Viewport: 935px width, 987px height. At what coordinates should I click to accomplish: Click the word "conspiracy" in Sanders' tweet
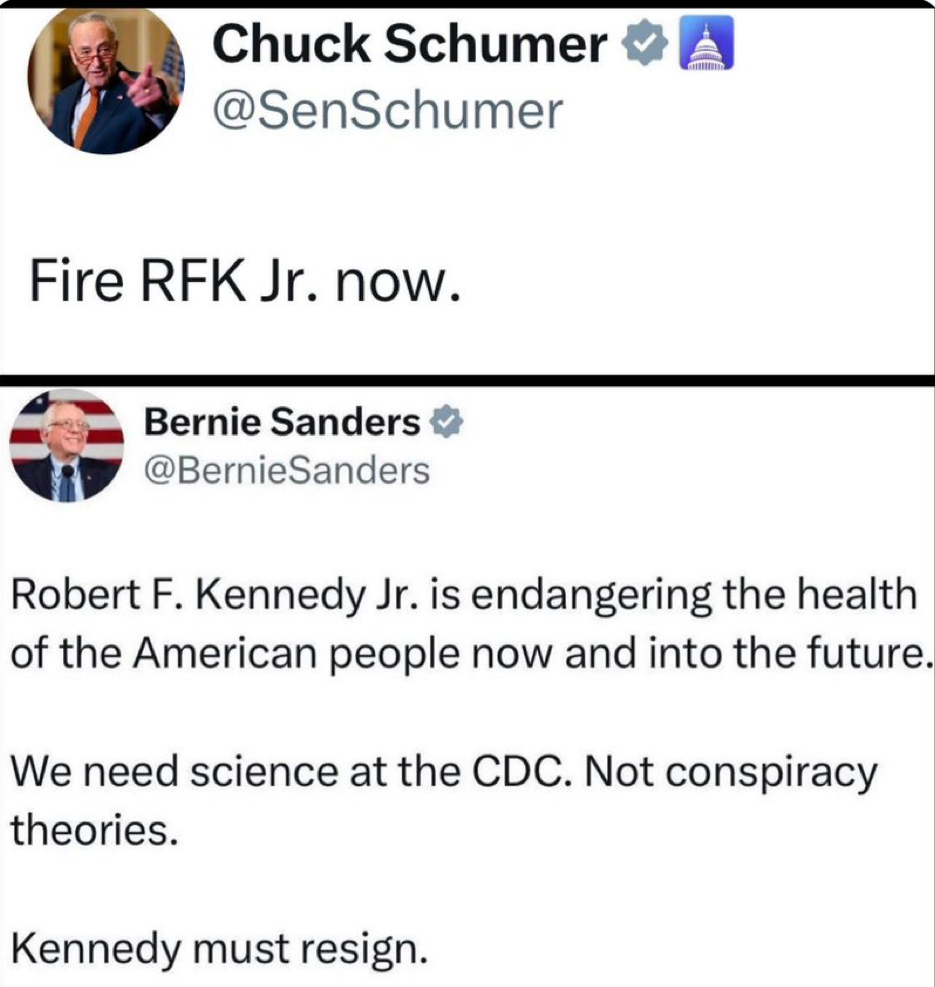coord(782,773)
